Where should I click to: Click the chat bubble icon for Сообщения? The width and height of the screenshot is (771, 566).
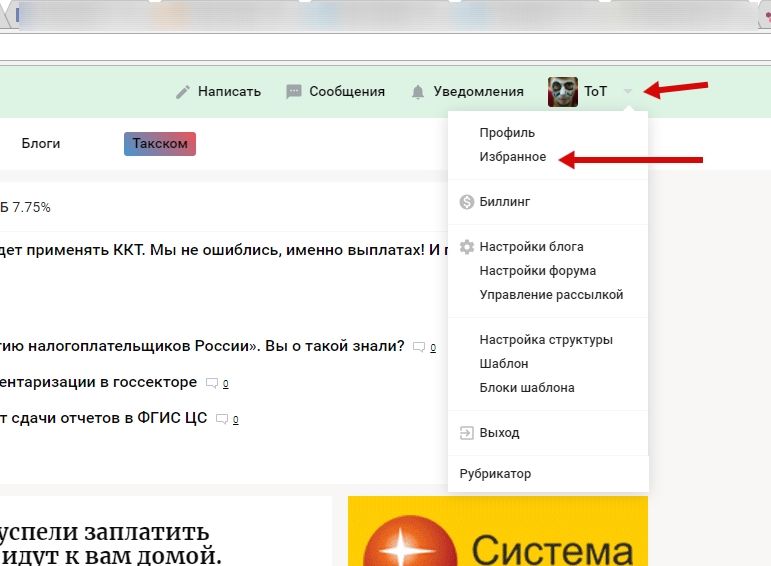[x=294, y=92]
